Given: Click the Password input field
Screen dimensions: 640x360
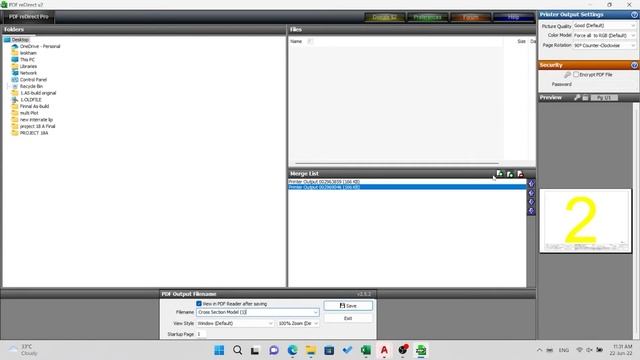Looking at the screenshot, I should coord(604,84).
